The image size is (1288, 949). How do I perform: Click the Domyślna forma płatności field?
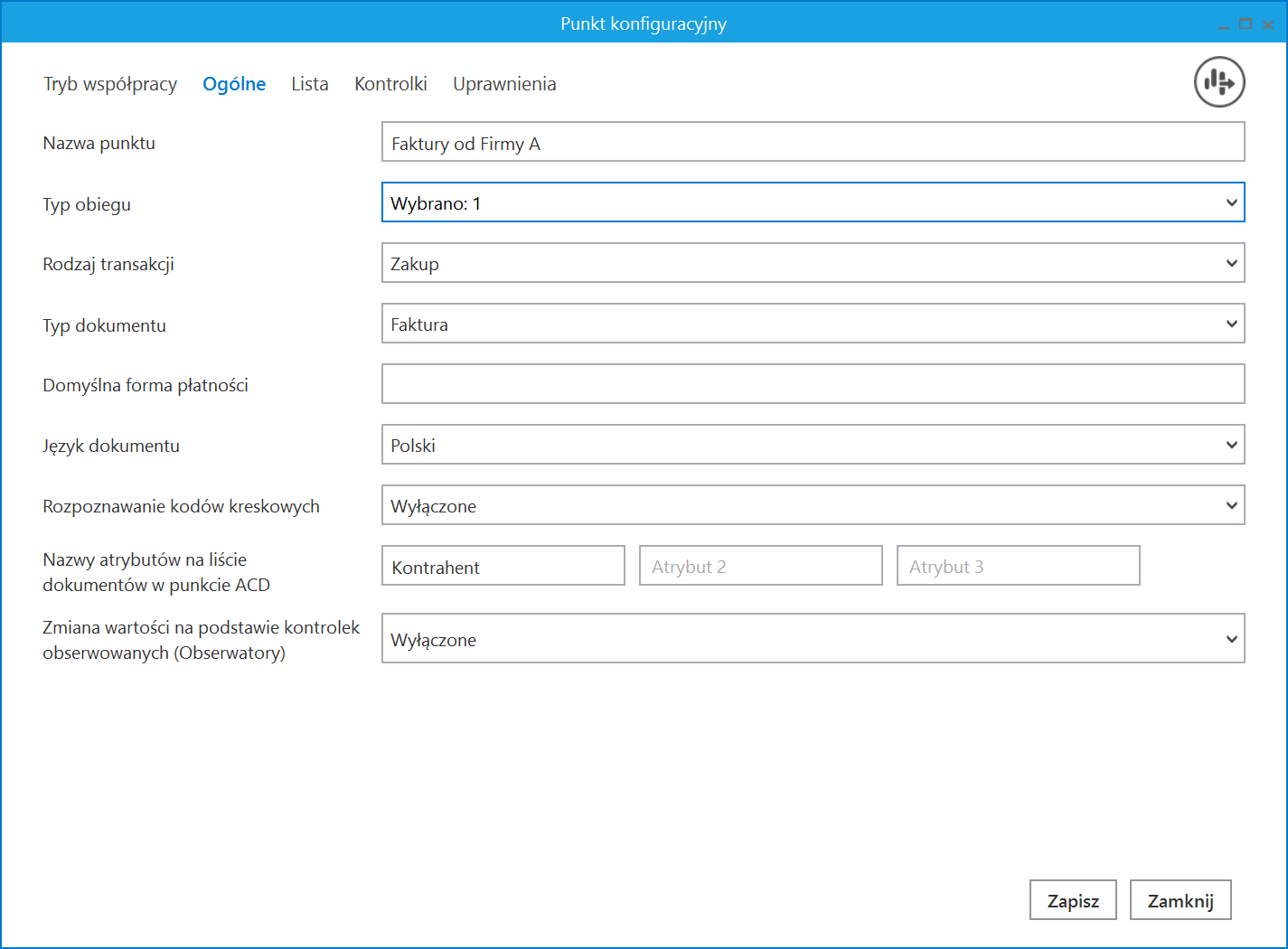[812, 384]
